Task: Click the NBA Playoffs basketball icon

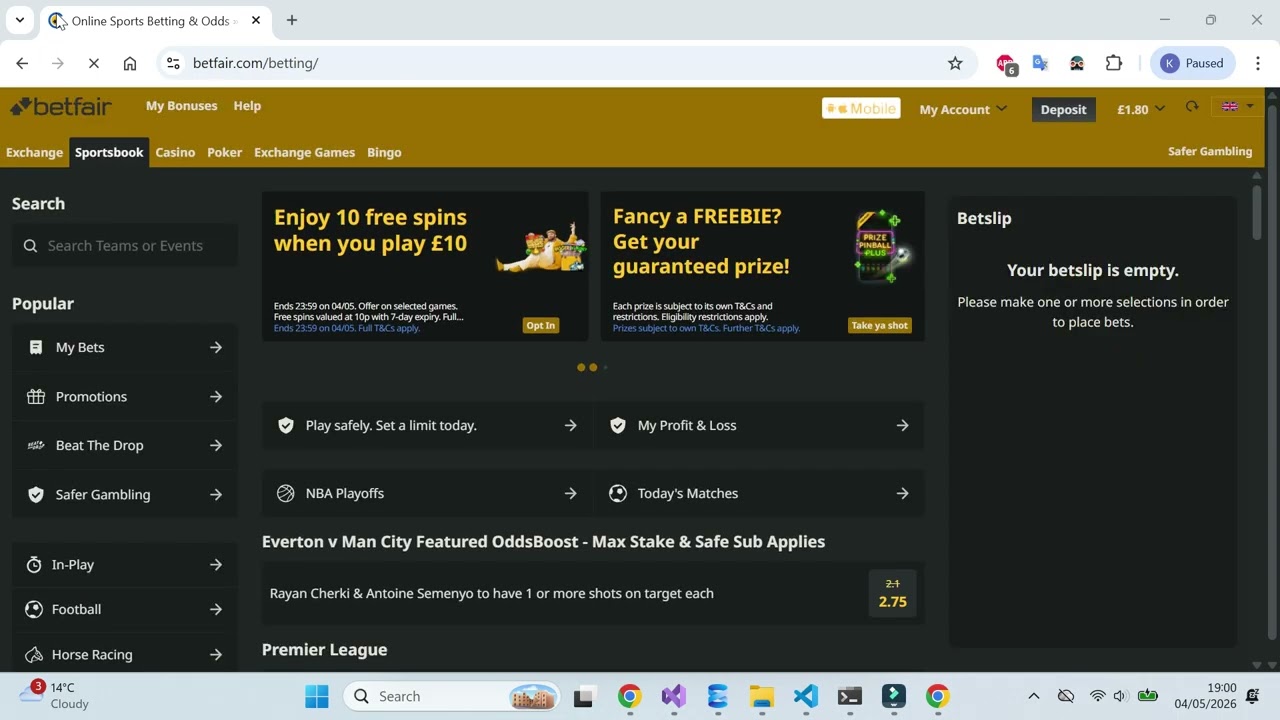Action: [x=286, y=493]
